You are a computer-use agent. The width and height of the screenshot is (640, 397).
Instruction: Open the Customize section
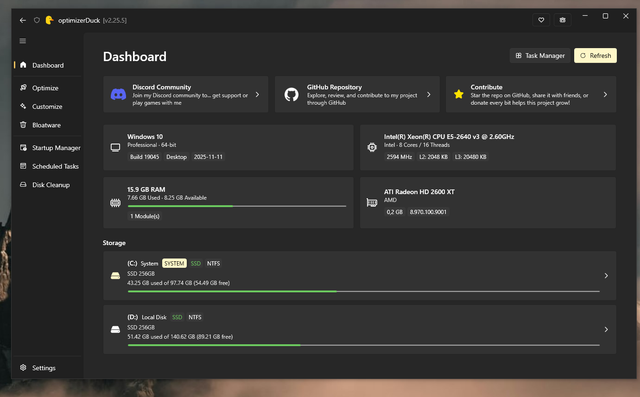point(48,106)
